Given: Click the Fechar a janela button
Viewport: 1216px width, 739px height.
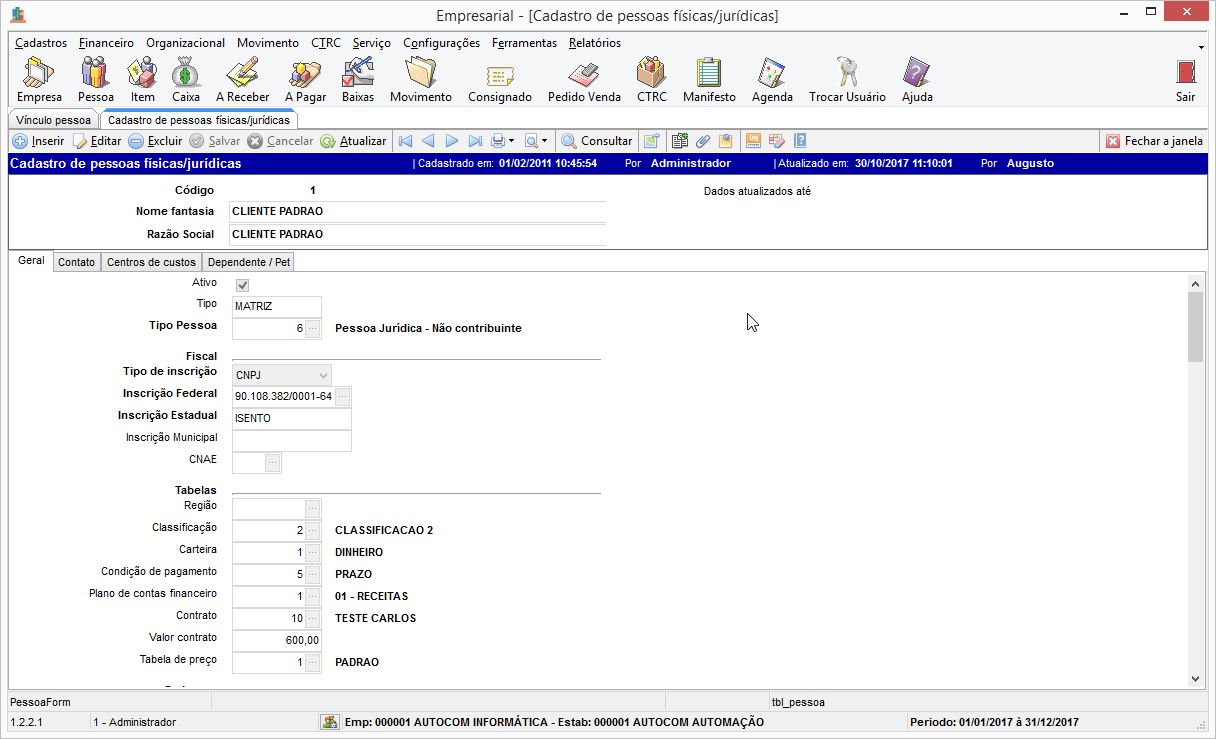Looking at the screenshot, I should coord(1154,141).
